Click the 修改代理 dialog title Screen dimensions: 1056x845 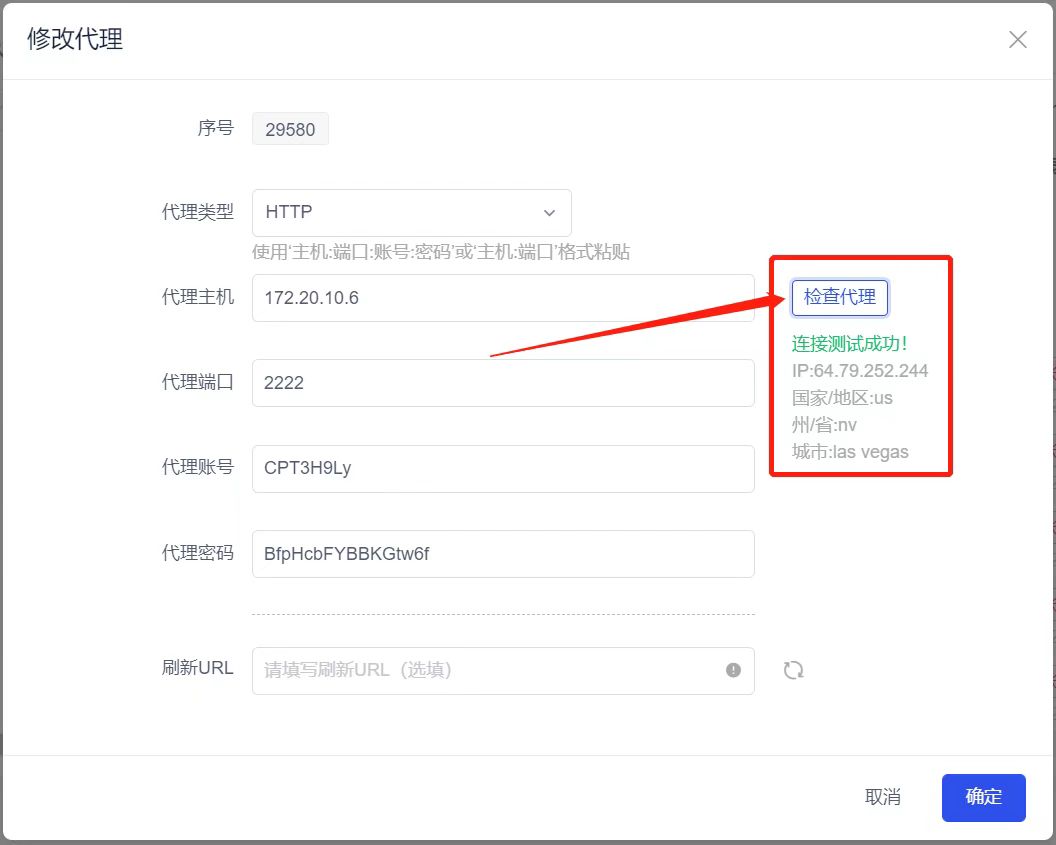pyautogui.click(x=75, y=39)
